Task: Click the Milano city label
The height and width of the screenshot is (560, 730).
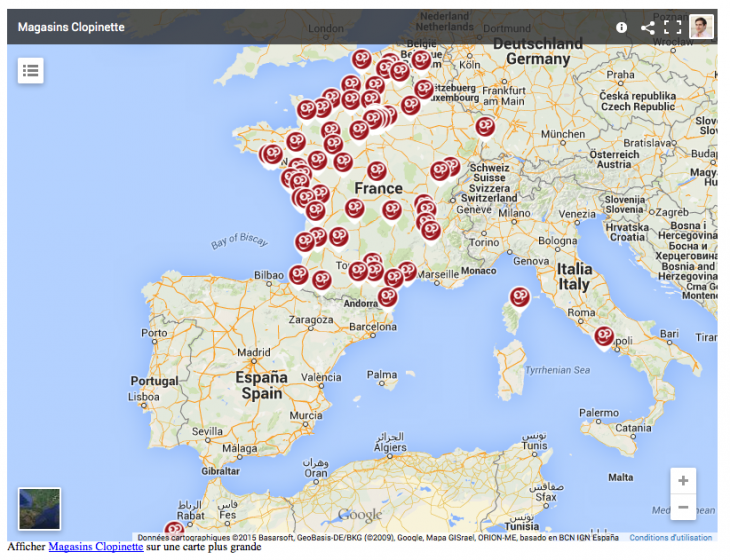Action: [514, 213]
